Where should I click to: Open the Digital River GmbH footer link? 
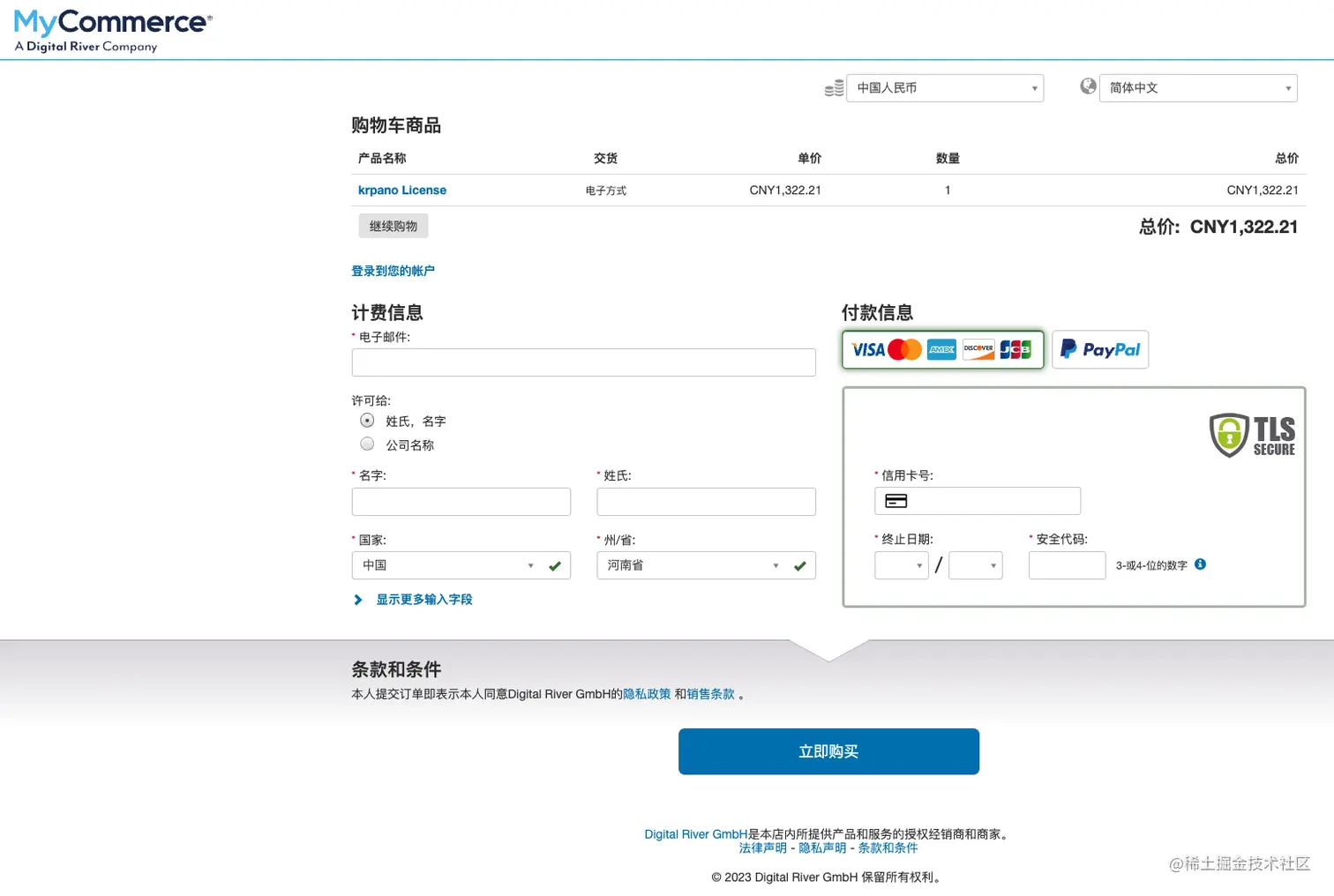696,834
